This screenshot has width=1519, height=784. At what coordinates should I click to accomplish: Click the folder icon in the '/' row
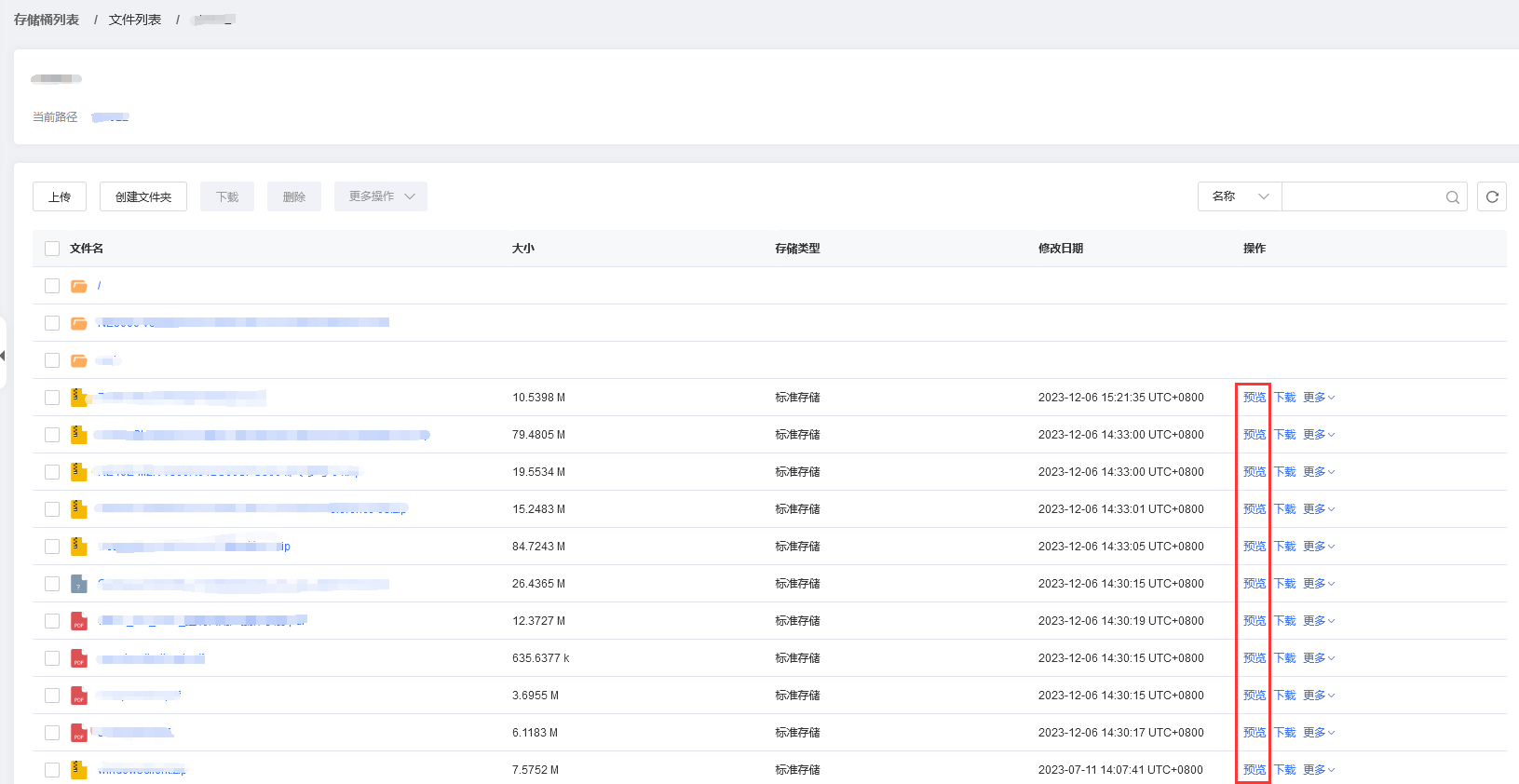(79, 286)
